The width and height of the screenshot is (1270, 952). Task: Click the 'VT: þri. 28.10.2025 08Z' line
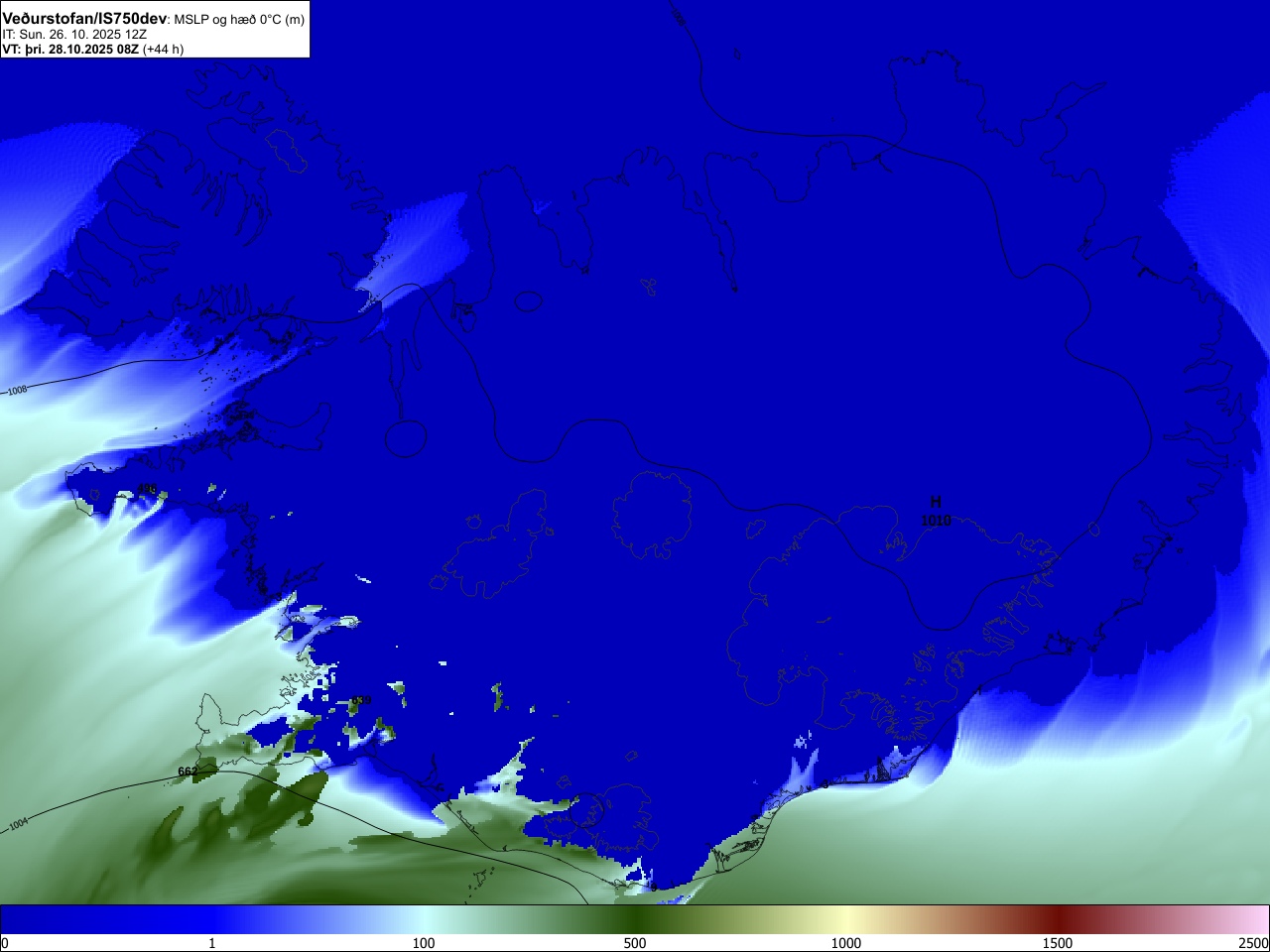(x=70, y=49)
